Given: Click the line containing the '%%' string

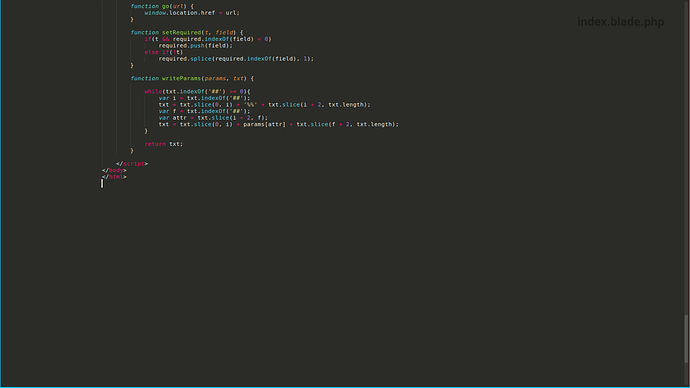Looking at the screenshot, I should [264, 105].
